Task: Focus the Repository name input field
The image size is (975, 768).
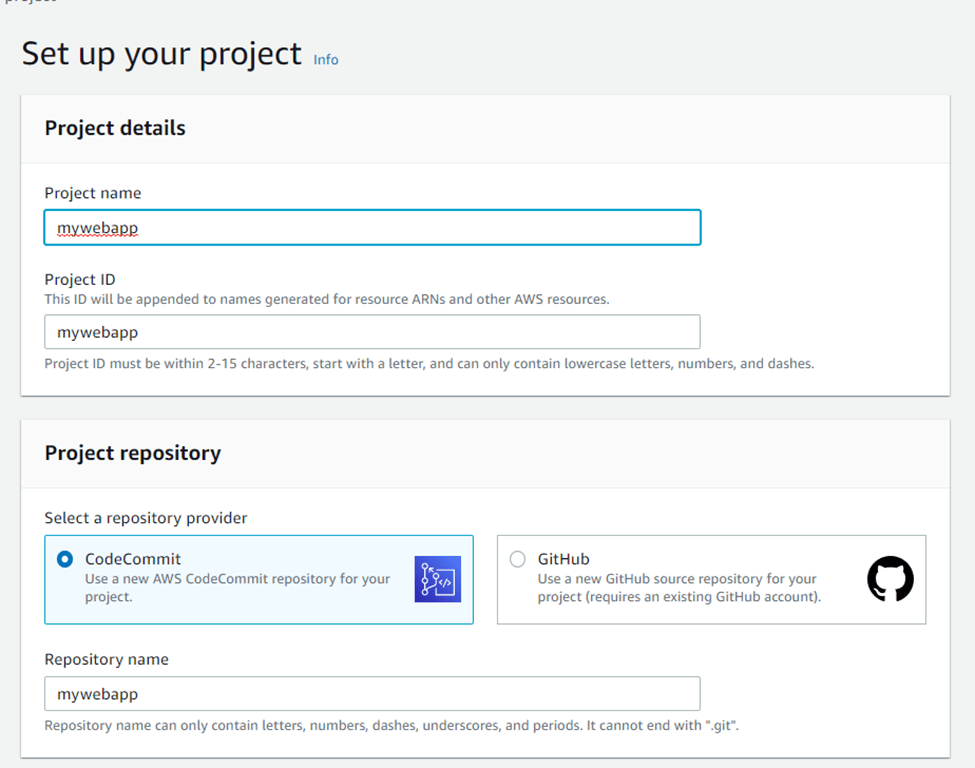Action: [372, 694]
